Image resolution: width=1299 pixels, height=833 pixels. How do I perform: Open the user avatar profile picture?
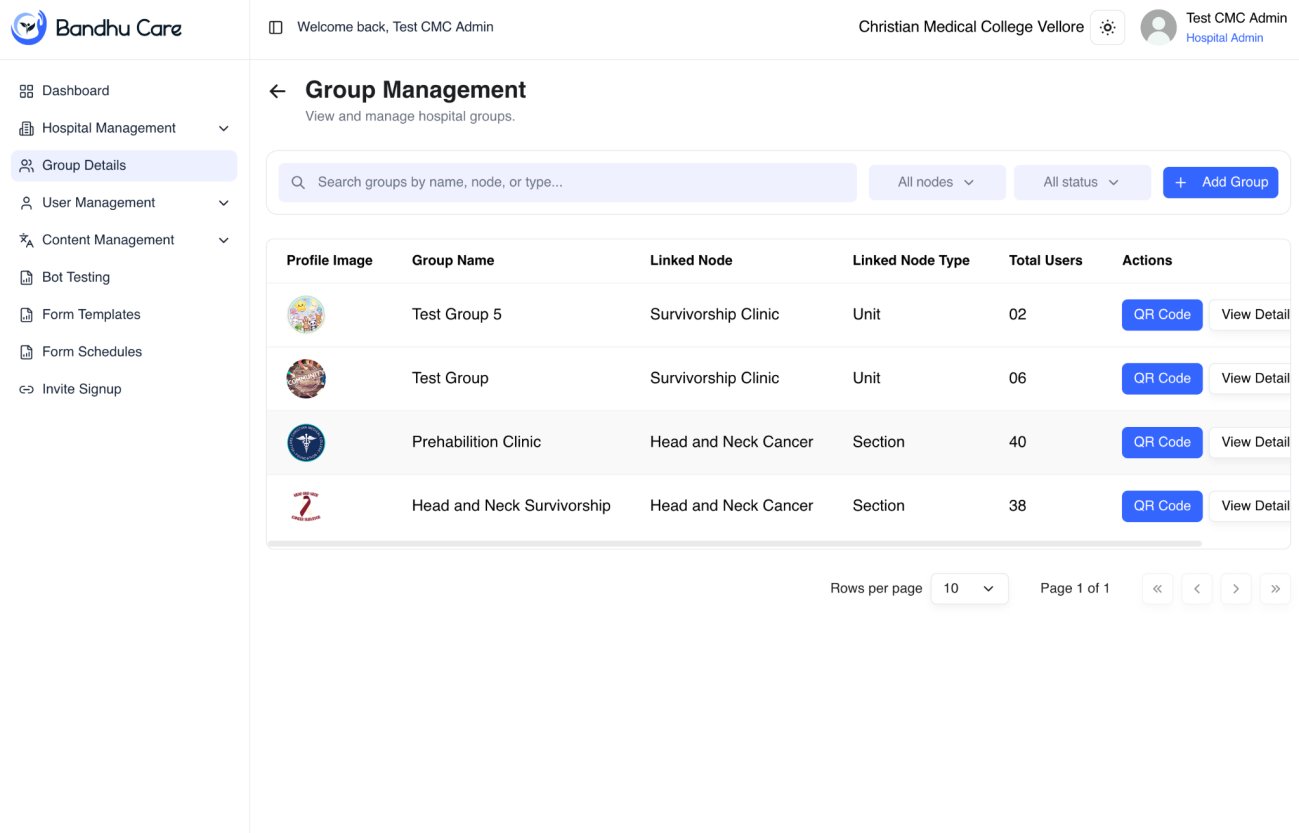tap(1158, 28)
